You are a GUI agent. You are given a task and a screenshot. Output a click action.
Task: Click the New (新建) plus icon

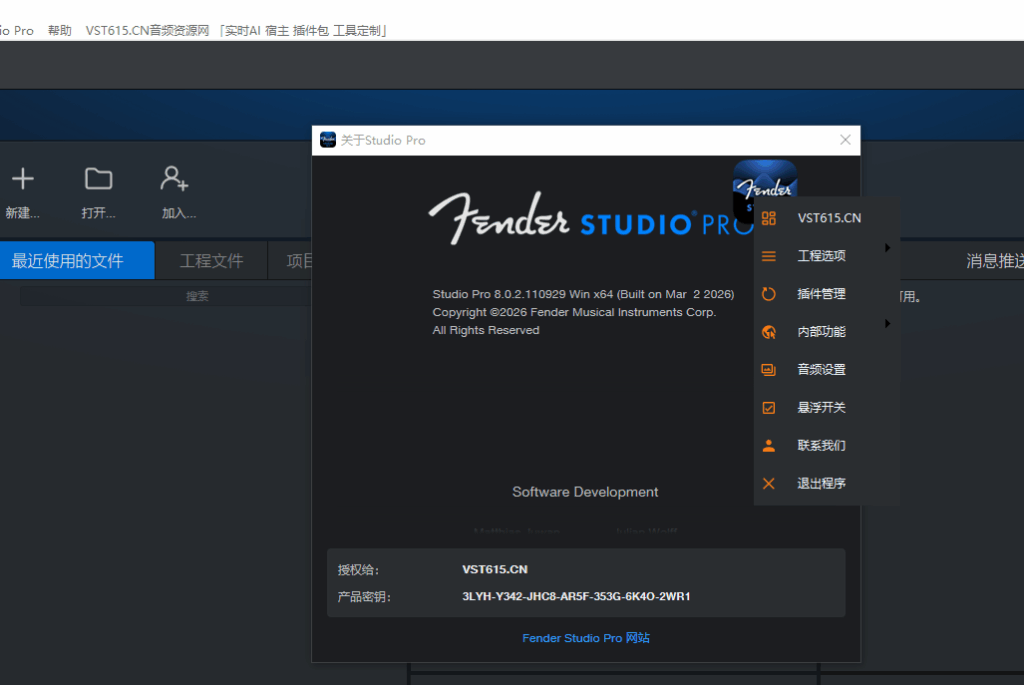point(22,179)
